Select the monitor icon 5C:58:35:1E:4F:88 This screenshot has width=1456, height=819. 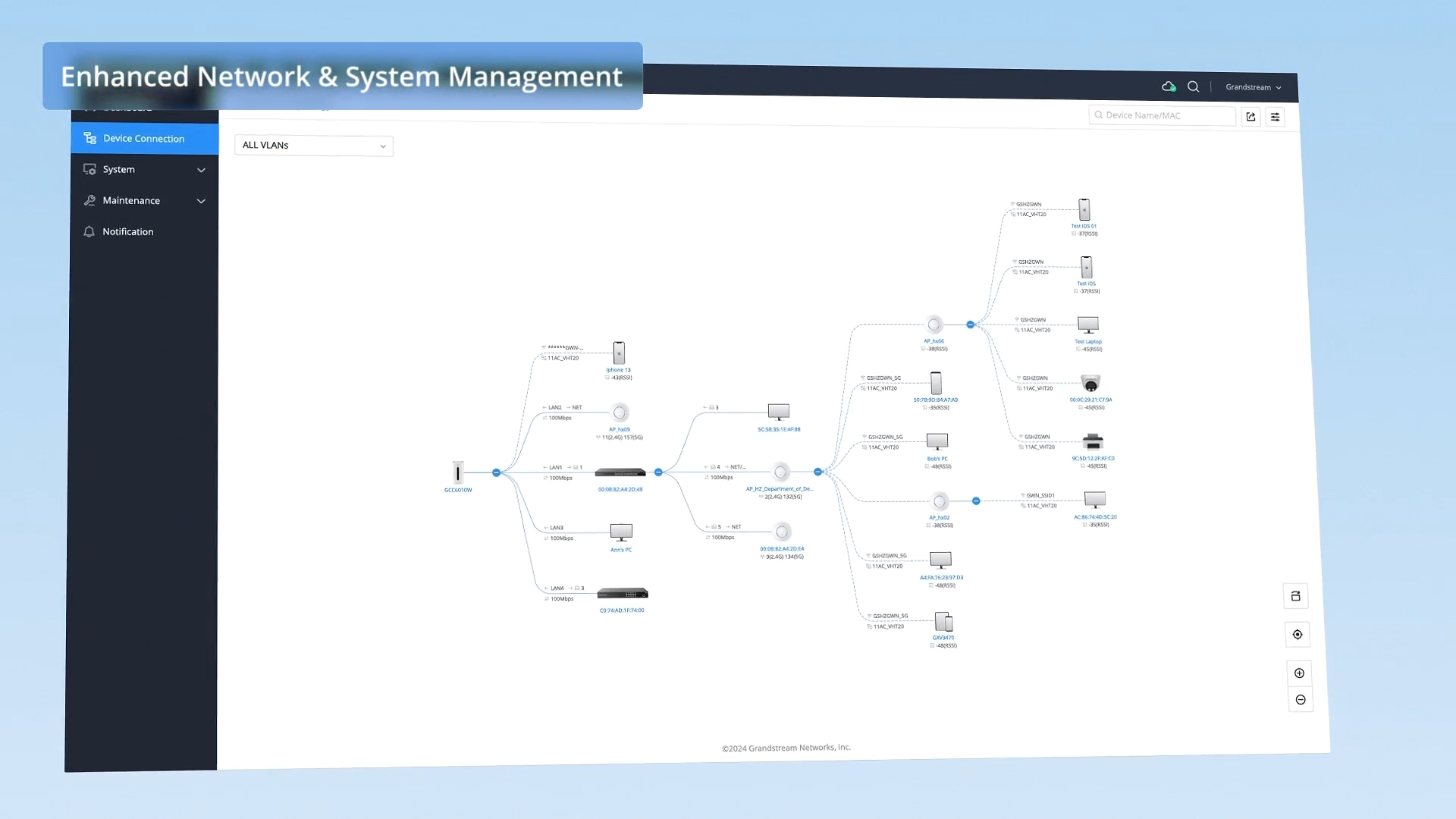click(x=779, y=412)
